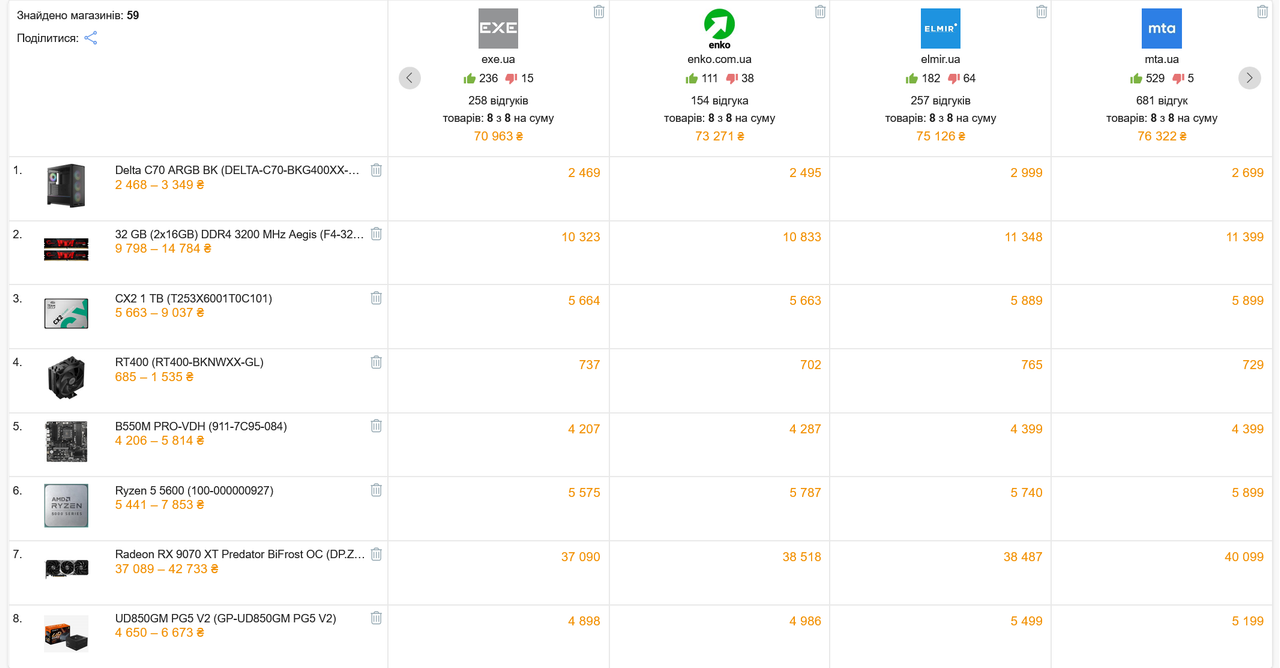Remove elmir.ua store column with trash icon
Viewport: 1280px width, 668px height.
pos(1041,12)
